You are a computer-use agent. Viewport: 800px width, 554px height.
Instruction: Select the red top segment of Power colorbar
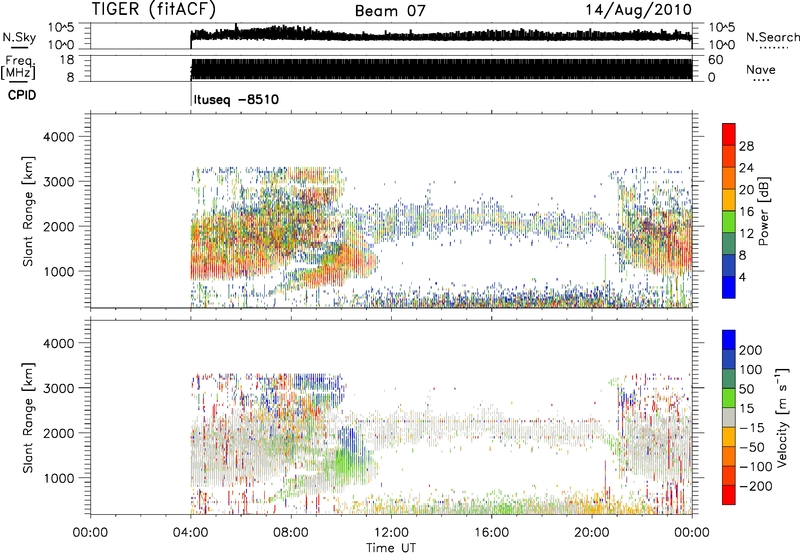pyautogui.click(x=729, y=134)
